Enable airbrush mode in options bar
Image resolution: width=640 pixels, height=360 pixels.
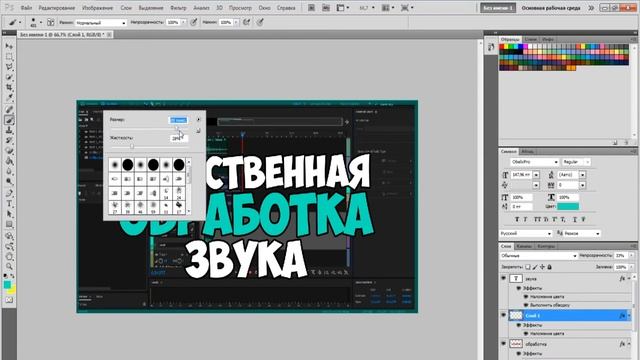coord(246,22)
